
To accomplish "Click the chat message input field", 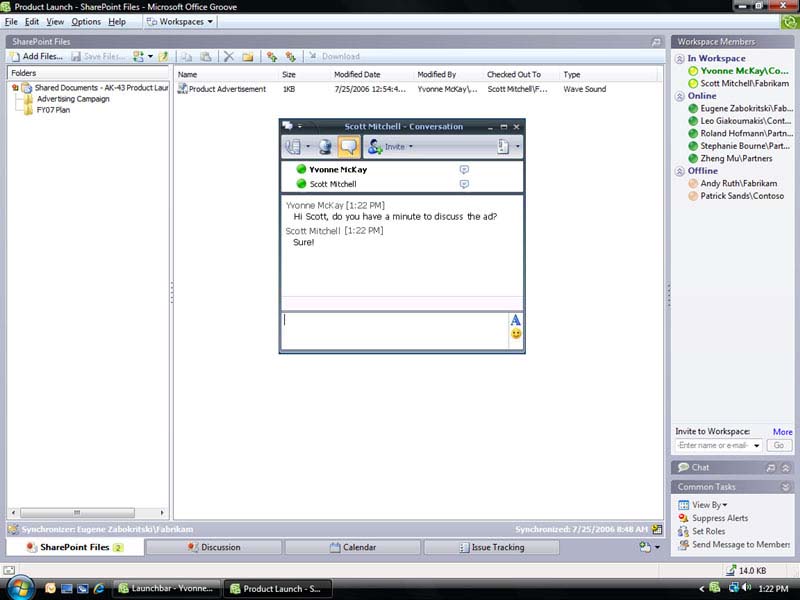I will pos(394,331).
